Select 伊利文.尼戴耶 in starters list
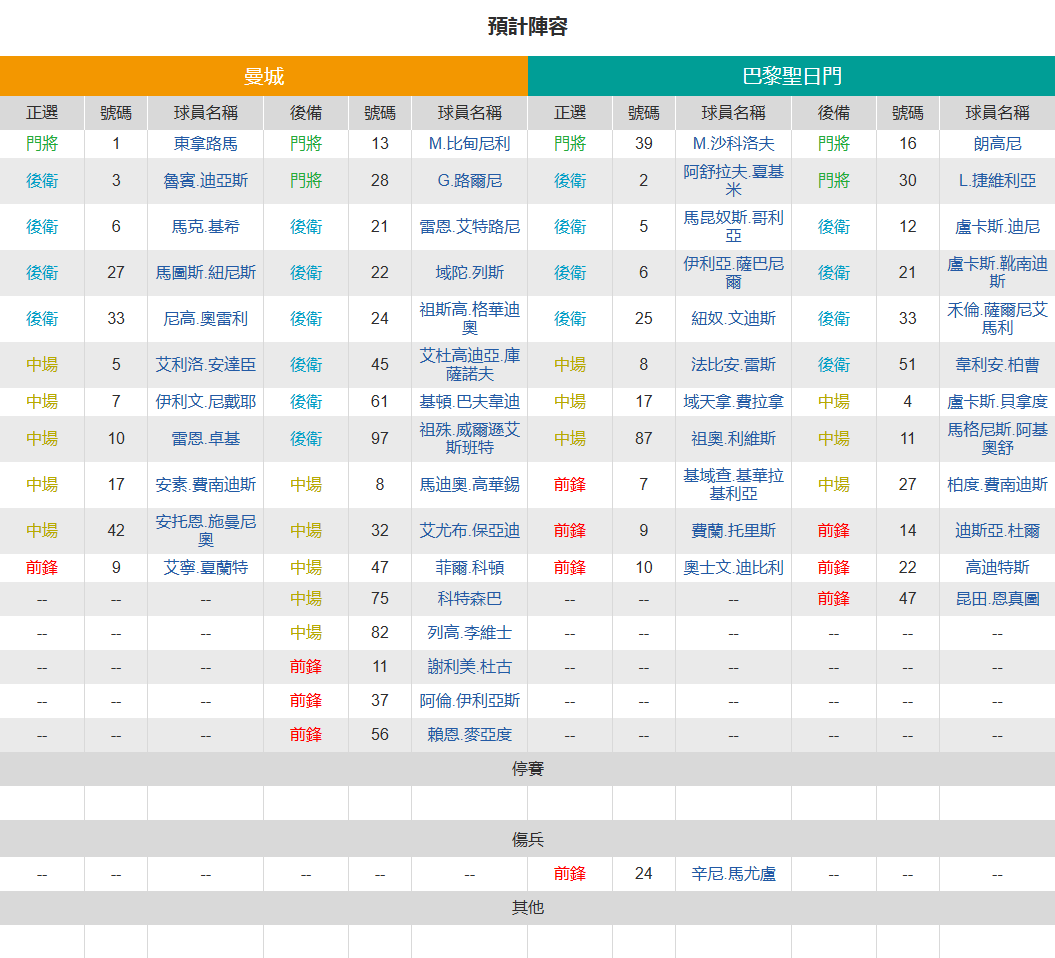The height and width of the screenshot is (958, 1055). coord(205,402)
